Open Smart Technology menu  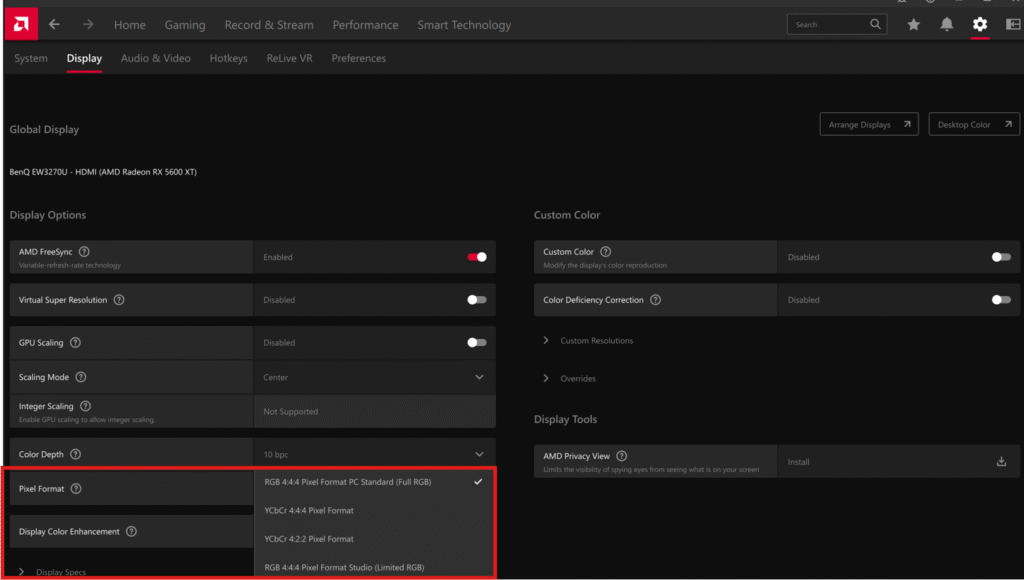tap(464, 25)
